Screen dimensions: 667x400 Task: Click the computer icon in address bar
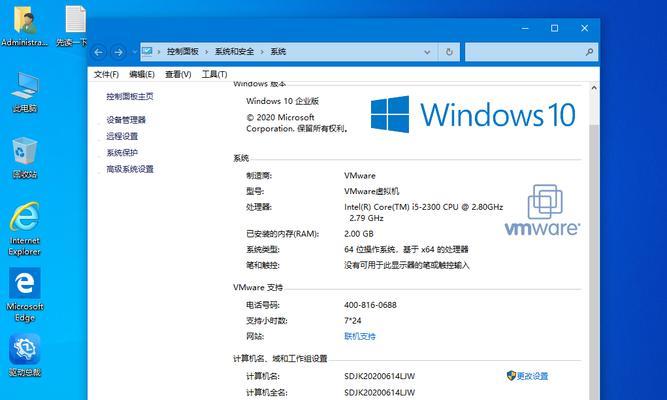click(x=147, y=51)
